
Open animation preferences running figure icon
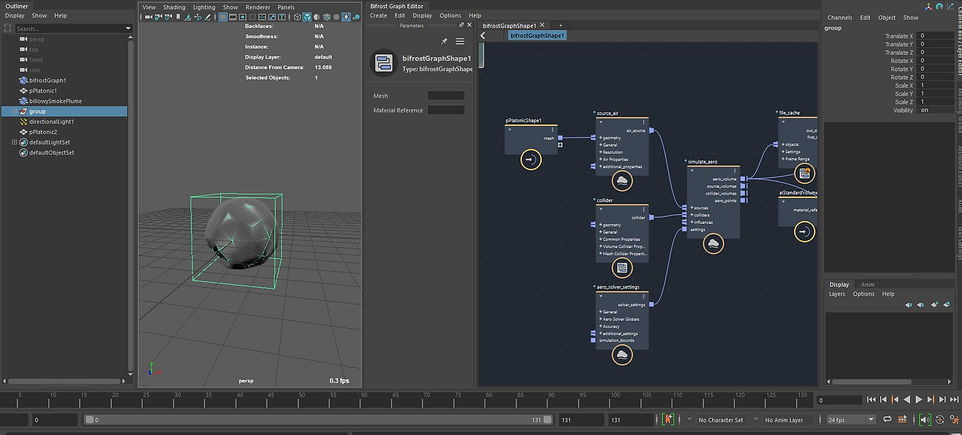(x=955, y=419)
